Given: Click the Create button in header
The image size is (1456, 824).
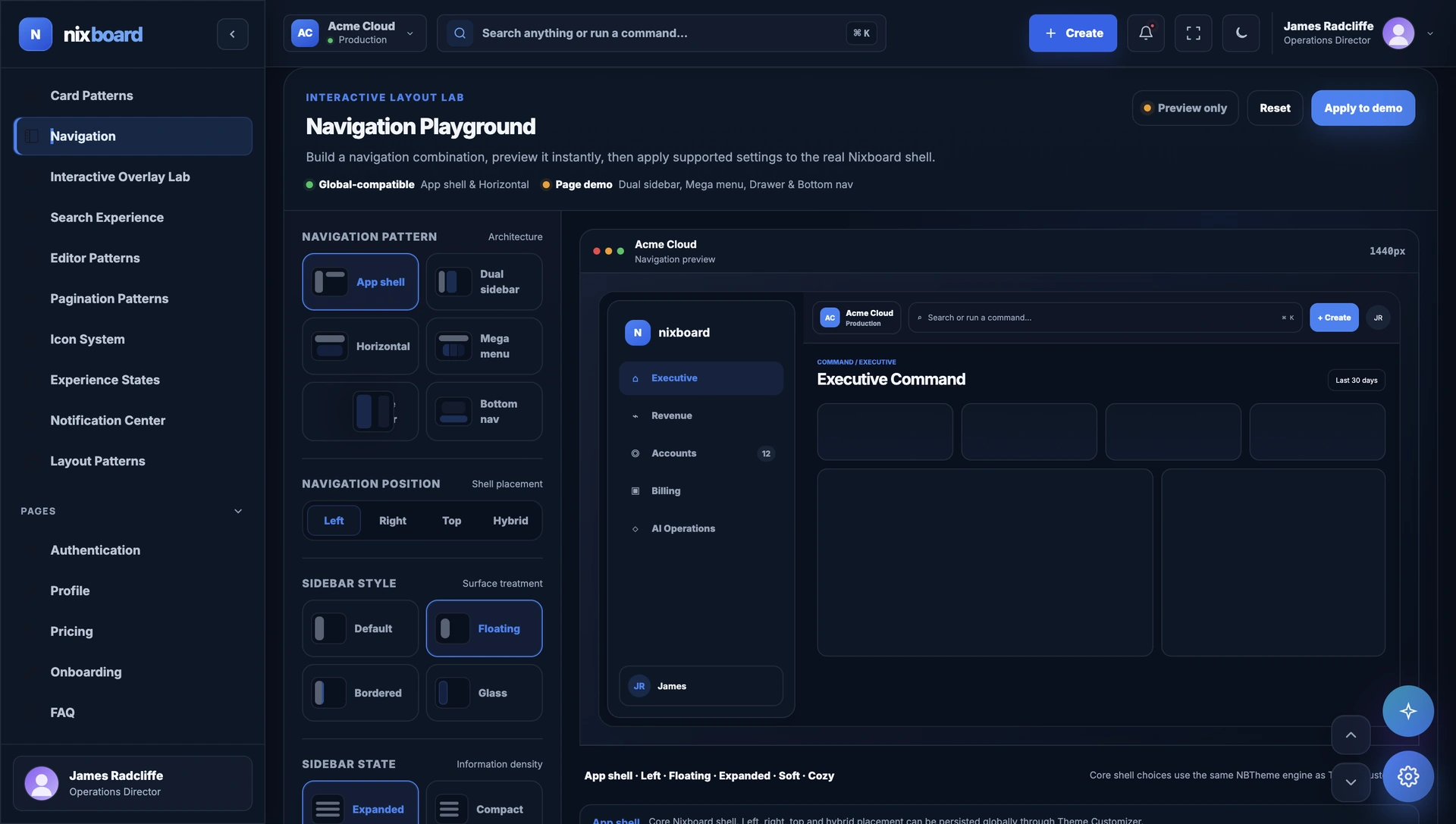Looking at the screenshot, I should (x=1072, y=33).
